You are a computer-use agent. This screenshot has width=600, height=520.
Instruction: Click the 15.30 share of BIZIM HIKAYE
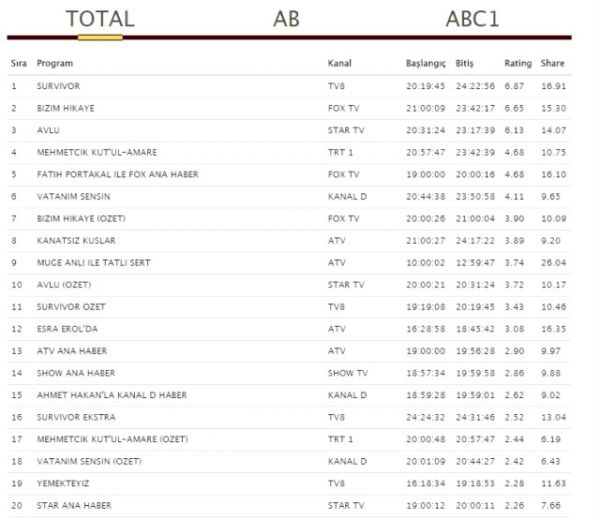[x=553, y=108]
